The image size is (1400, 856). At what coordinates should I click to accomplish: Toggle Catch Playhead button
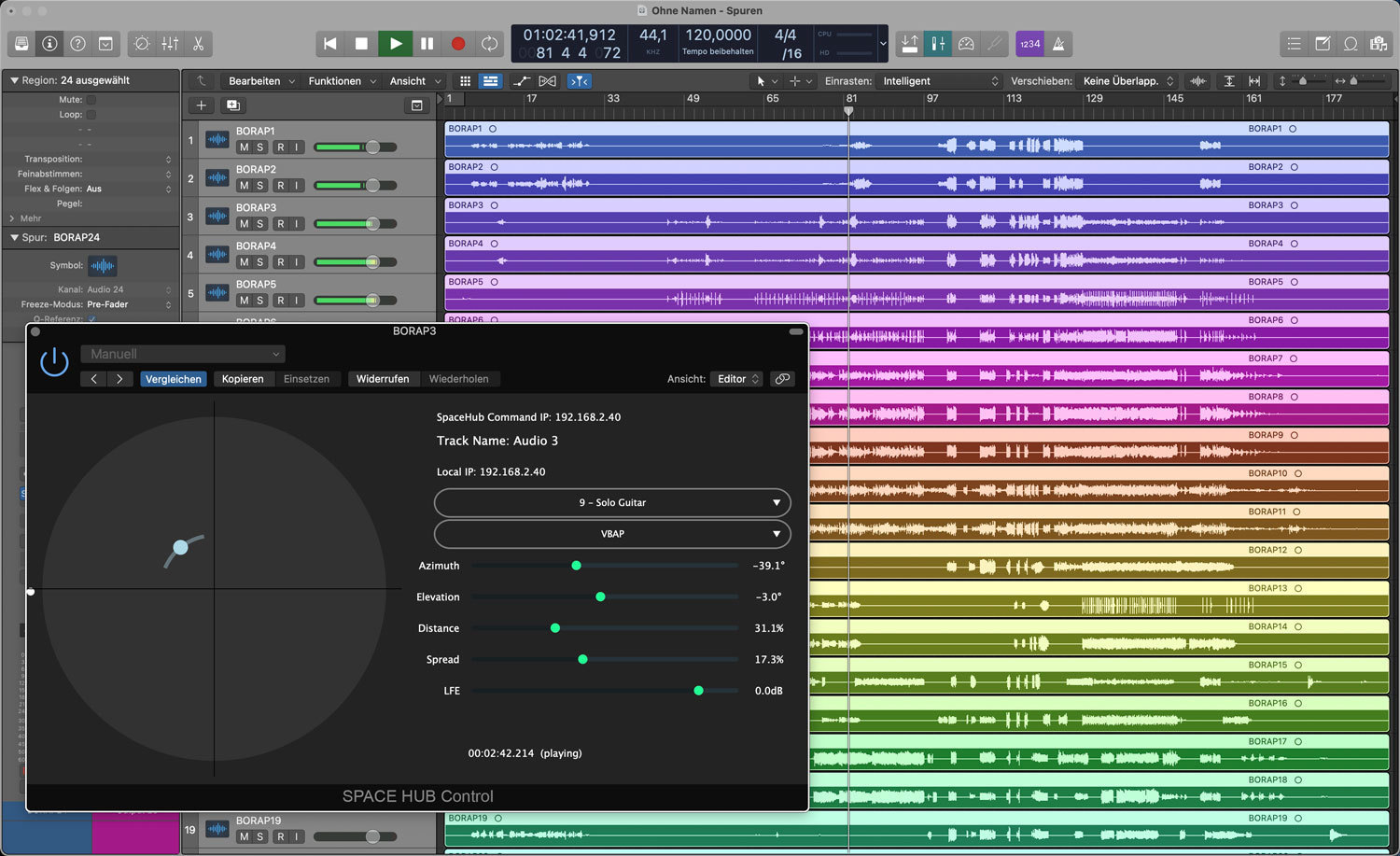pyautogui.click(x=579, y=81)
